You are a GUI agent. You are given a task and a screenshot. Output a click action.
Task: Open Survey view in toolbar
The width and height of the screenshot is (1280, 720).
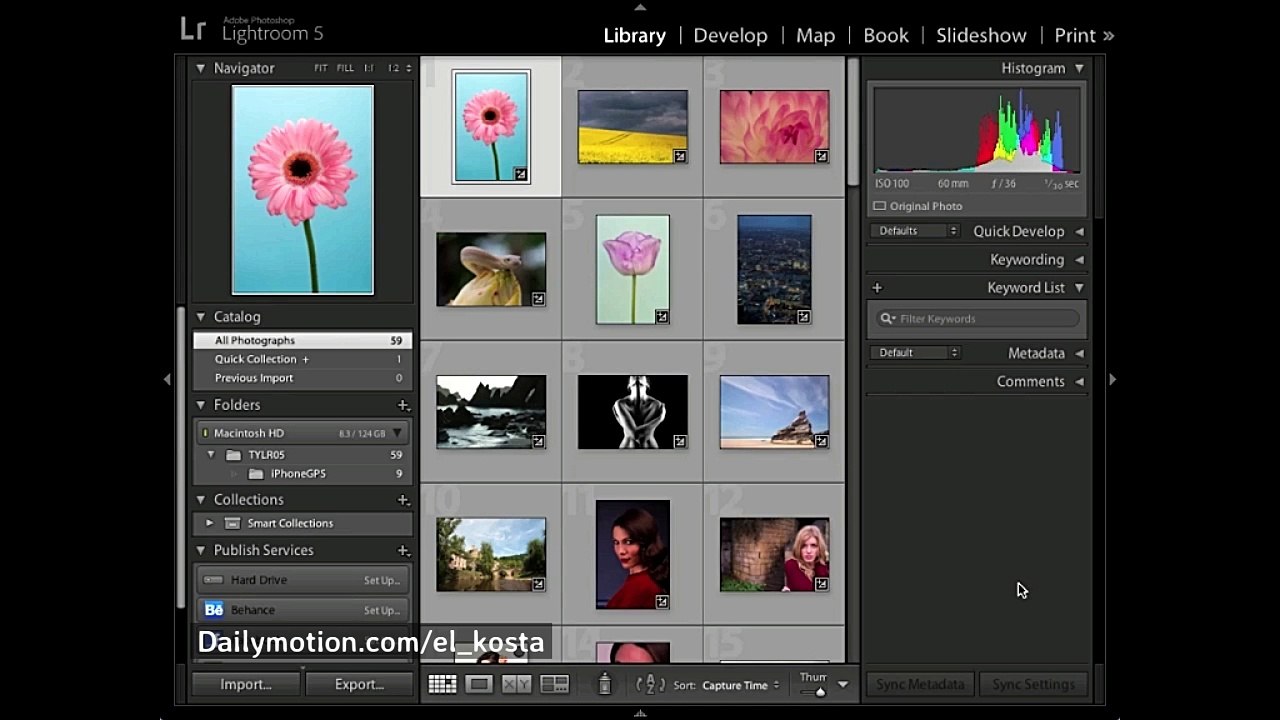click(x=554, y=684)
